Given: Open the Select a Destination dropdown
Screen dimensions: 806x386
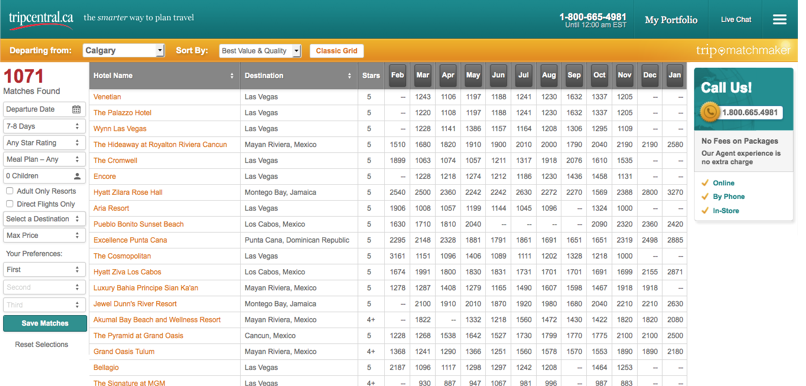Looking at the screenshot, I should (44, 218).
